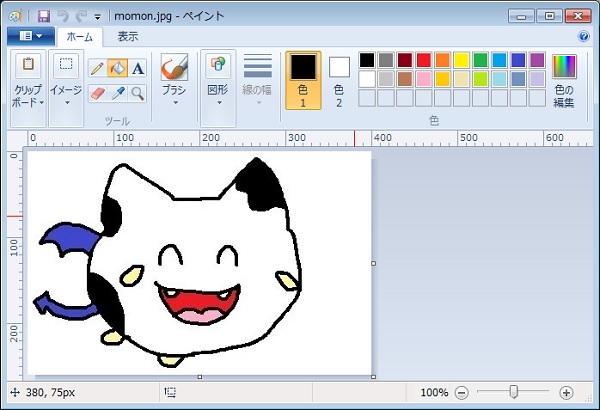
Task: Click the zoom out minus button
Action: (x=462, y=393)
